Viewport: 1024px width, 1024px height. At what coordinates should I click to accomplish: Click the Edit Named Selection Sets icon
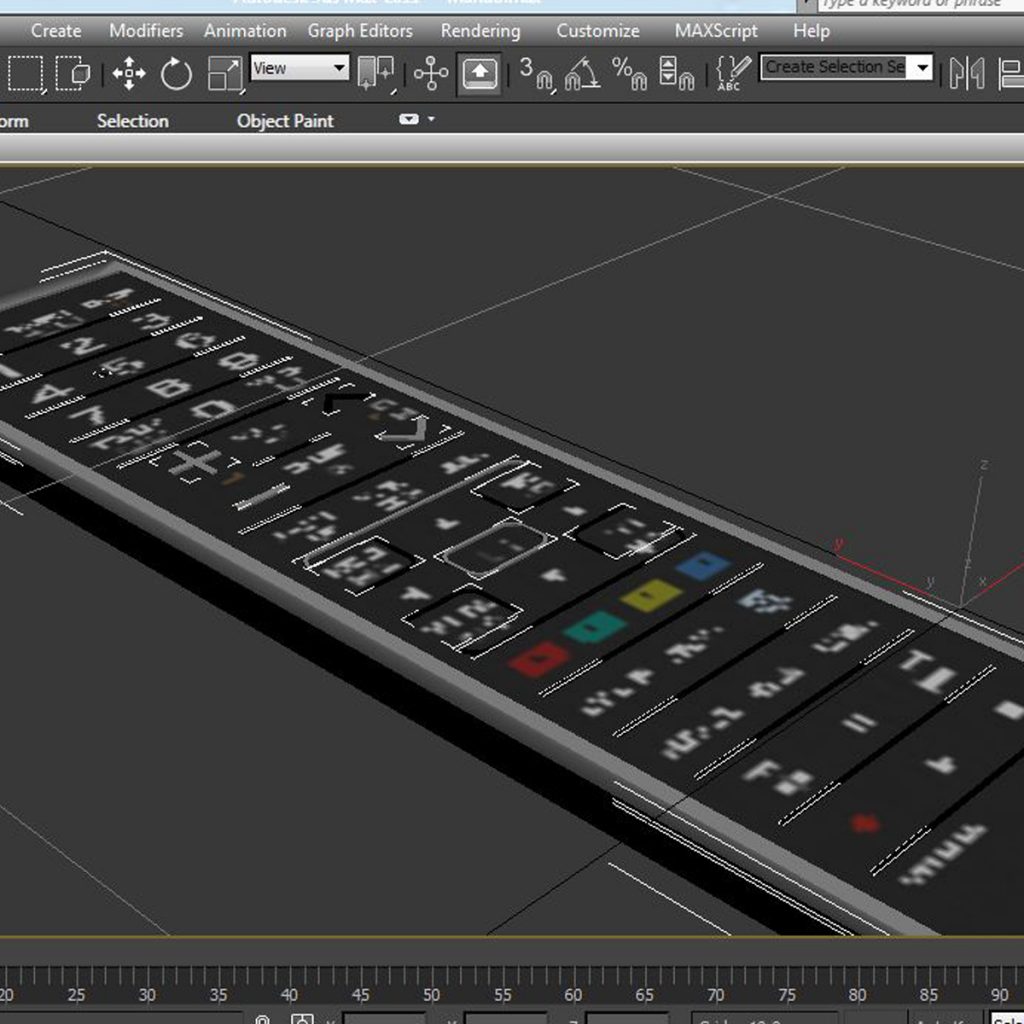point(731,72)
